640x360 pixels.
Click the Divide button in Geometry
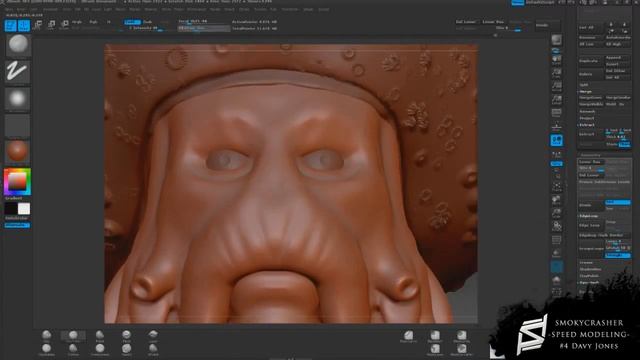click(591, 205)
